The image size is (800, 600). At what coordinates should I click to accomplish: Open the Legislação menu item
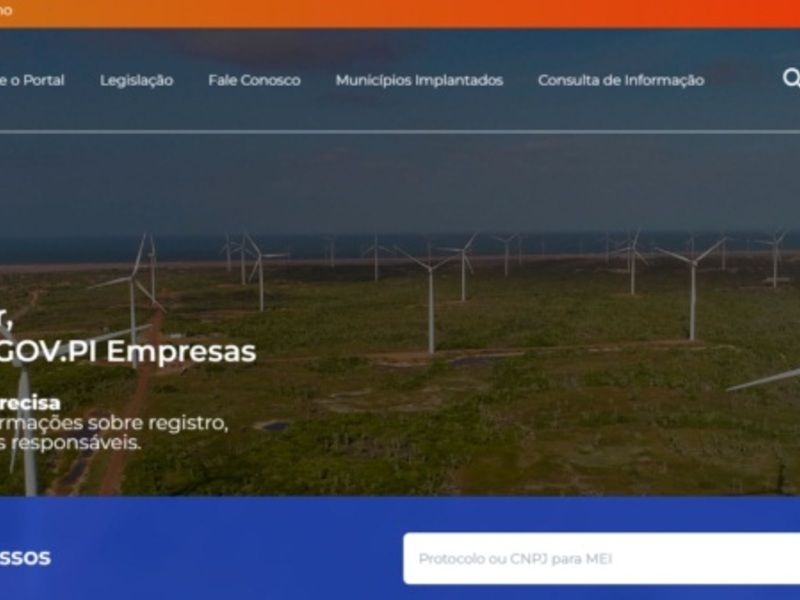coord(136,81)
